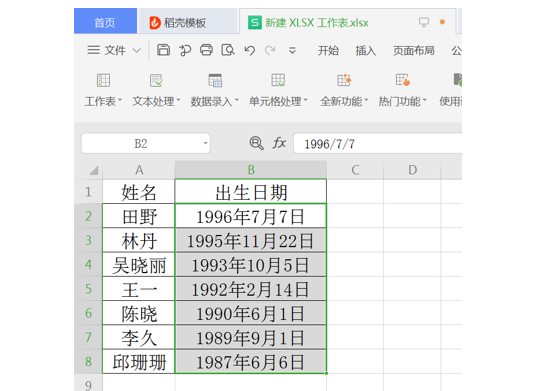Image resolution: width=545 pixels, height=391 pixels.
Task: Open the 插入 ribbon tab
Action: 366,51
